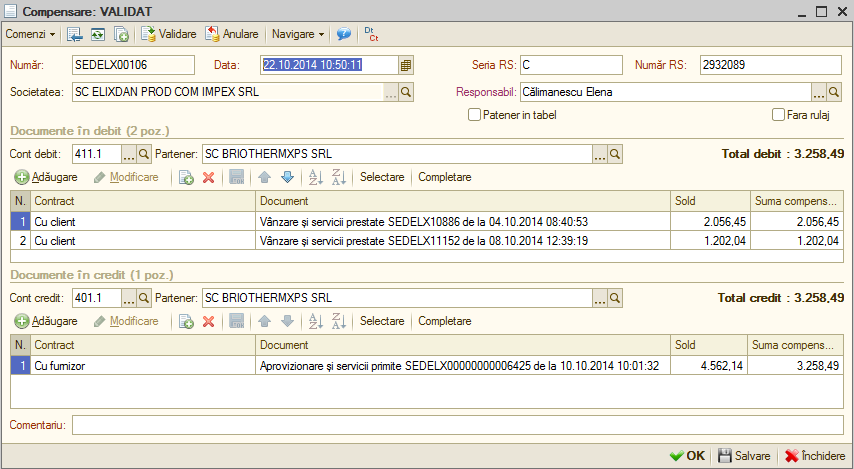This screenshot has width=854, height=469.
Task: Expand the Navigare dropdown menu
Action: point(298,34)
